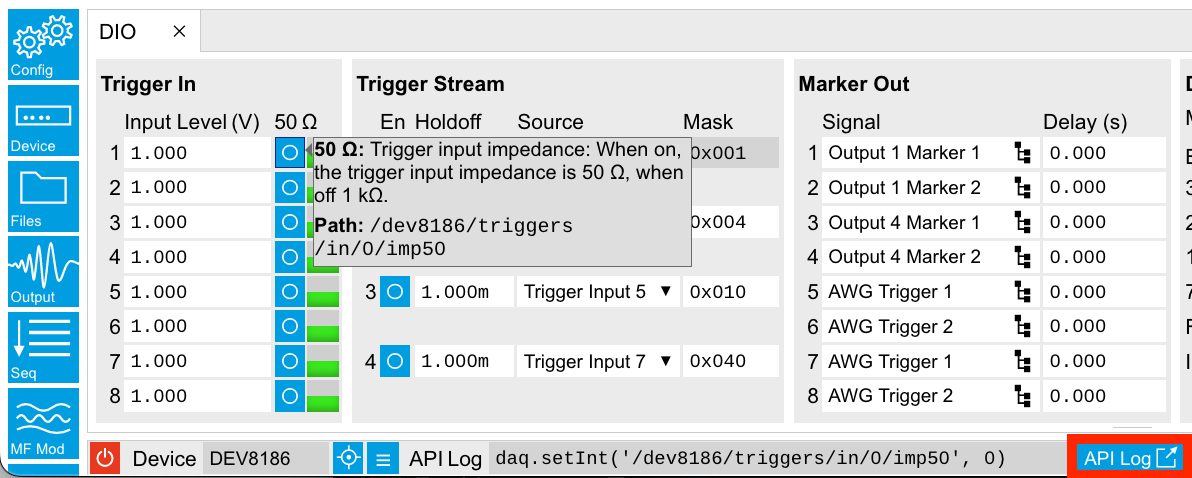Toggle 50 Ω for Trigger In 5

click(289, 292)
